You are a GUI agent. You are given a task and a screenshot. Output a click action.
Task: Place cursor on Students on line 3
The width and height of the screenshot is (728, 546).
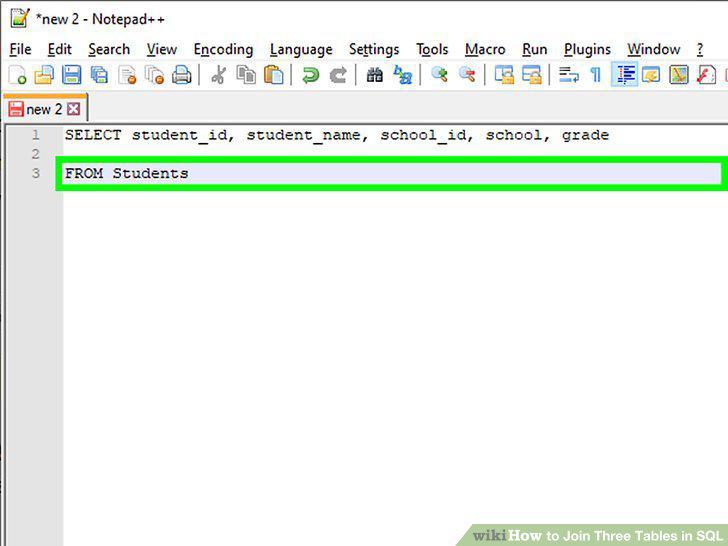click(150, 173)
